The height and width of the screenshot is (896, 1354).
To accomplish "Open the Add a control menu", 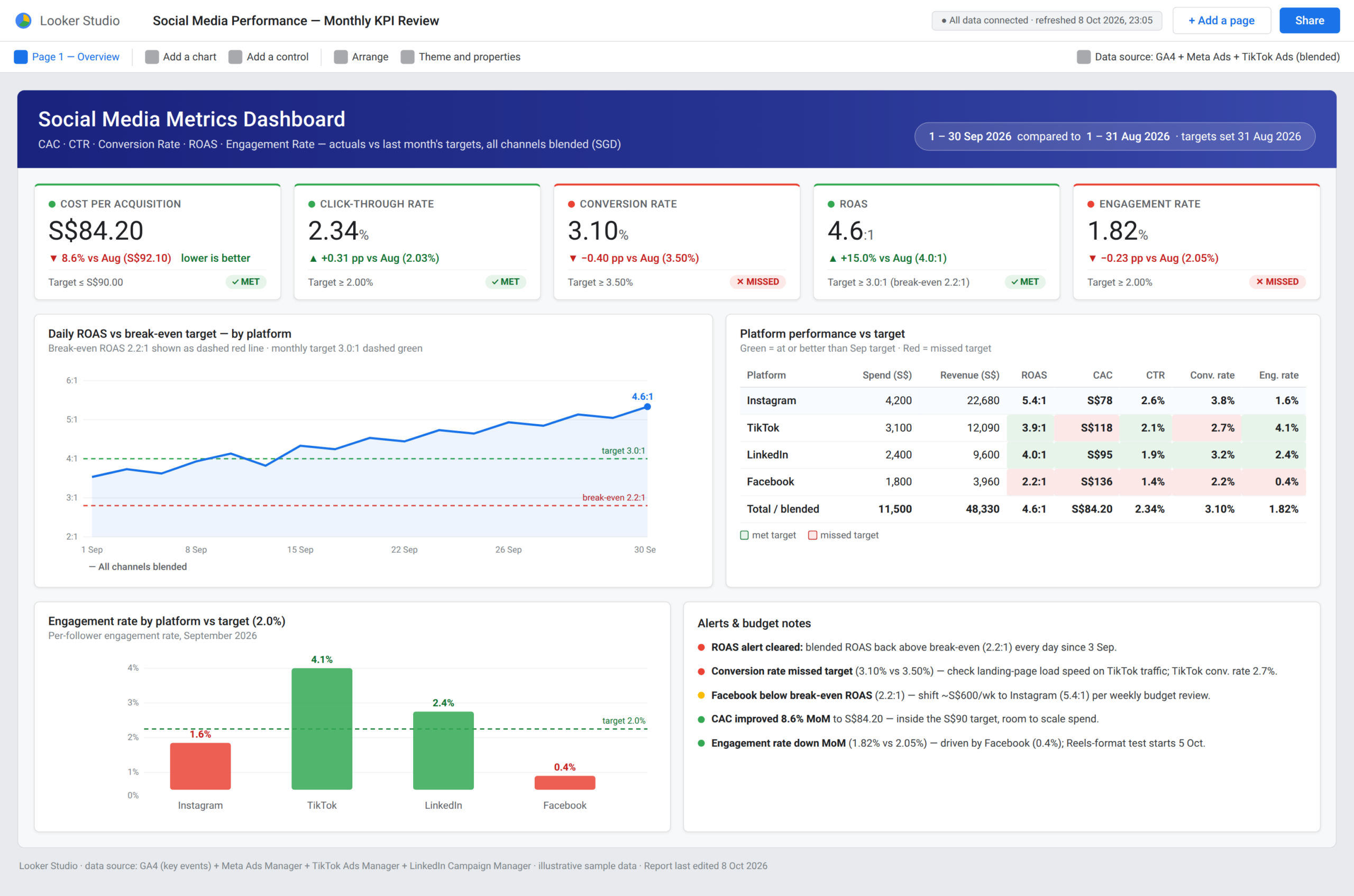I will click(x=269, y=57).
